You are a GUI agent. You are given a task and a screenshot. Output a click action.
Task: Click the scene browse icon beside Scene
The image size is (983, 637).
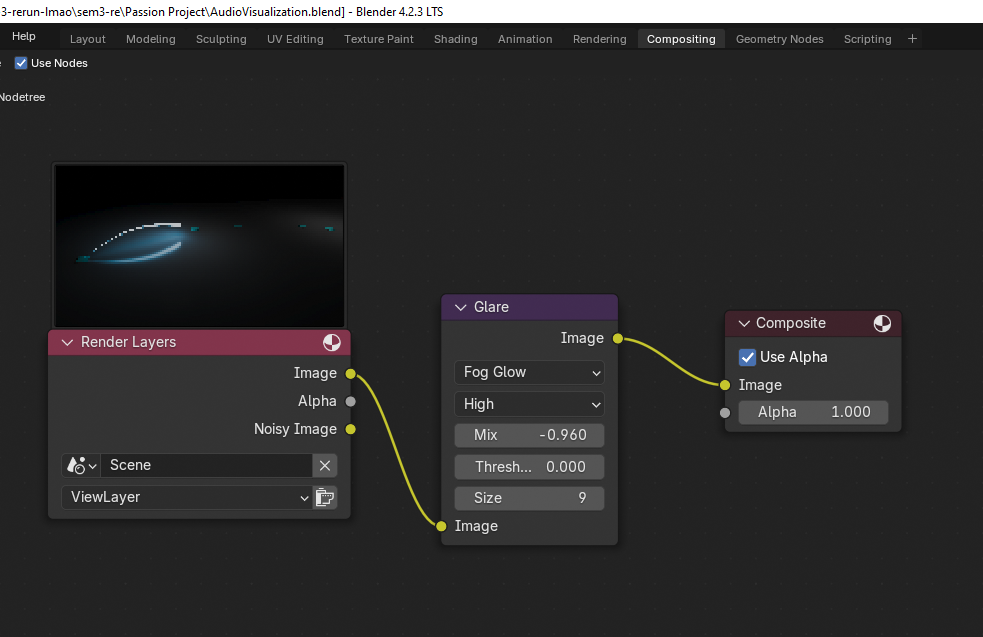coord(80,465)
